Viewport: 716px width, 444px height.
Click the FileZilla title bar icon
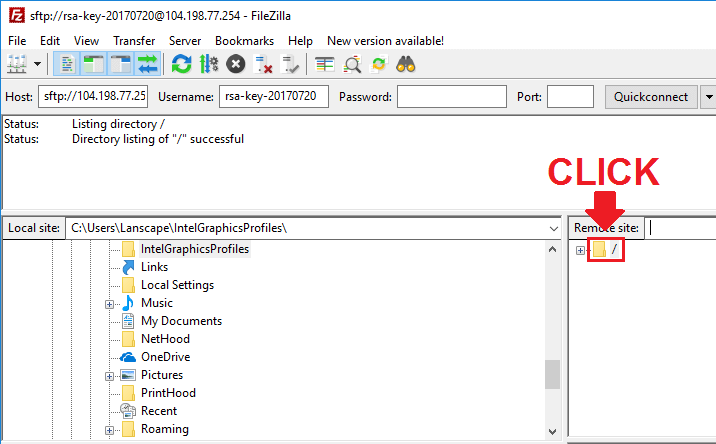coord(17,16)
